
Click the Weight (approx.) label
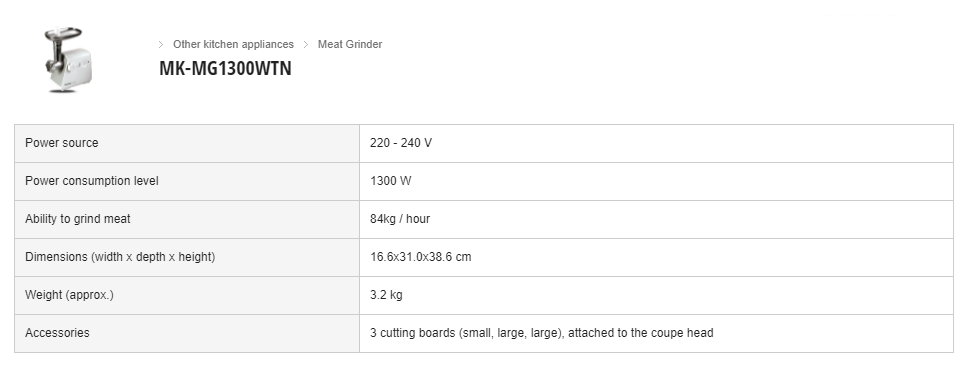70,295
